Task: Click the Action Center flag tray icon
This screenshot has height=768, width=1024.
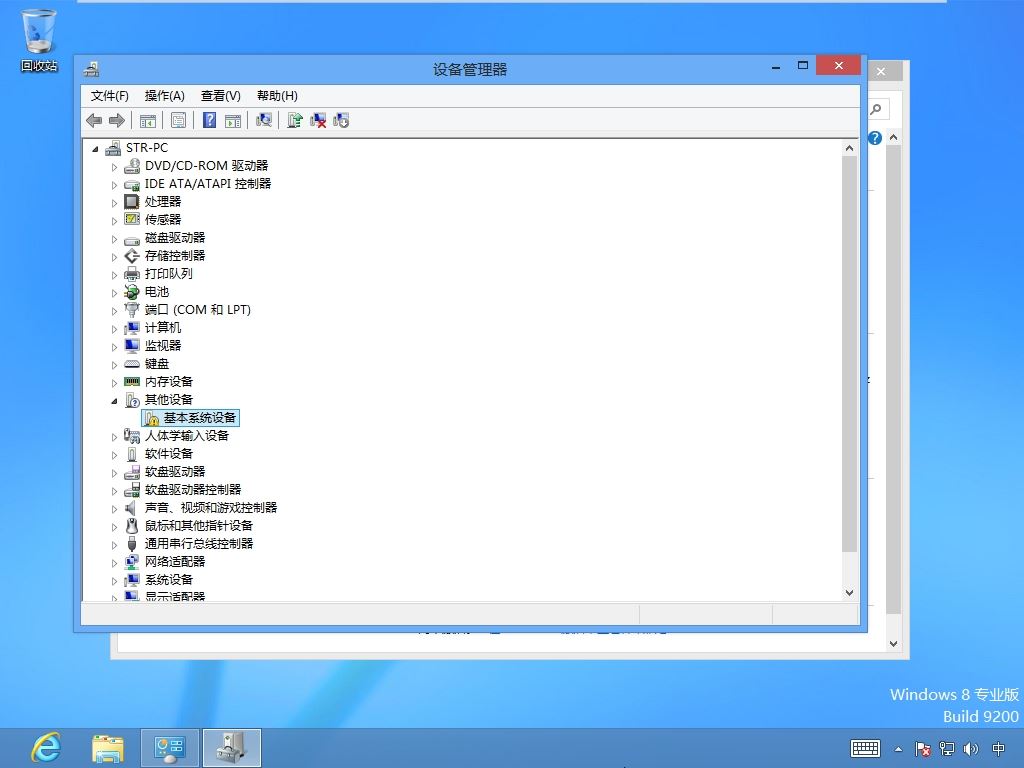Action: point(923,749)
